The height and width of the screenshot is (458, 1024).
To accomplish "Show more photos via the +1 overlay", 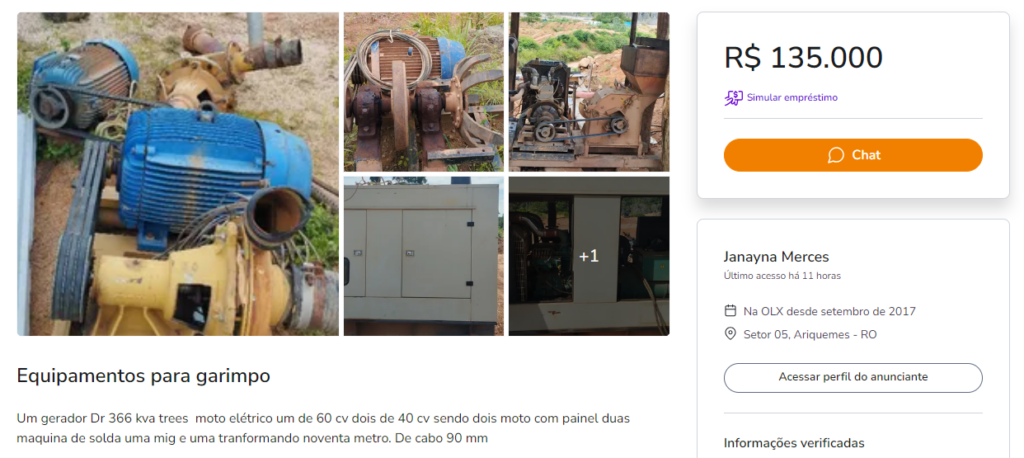I will pyautogui.click(x=589, y=256).
